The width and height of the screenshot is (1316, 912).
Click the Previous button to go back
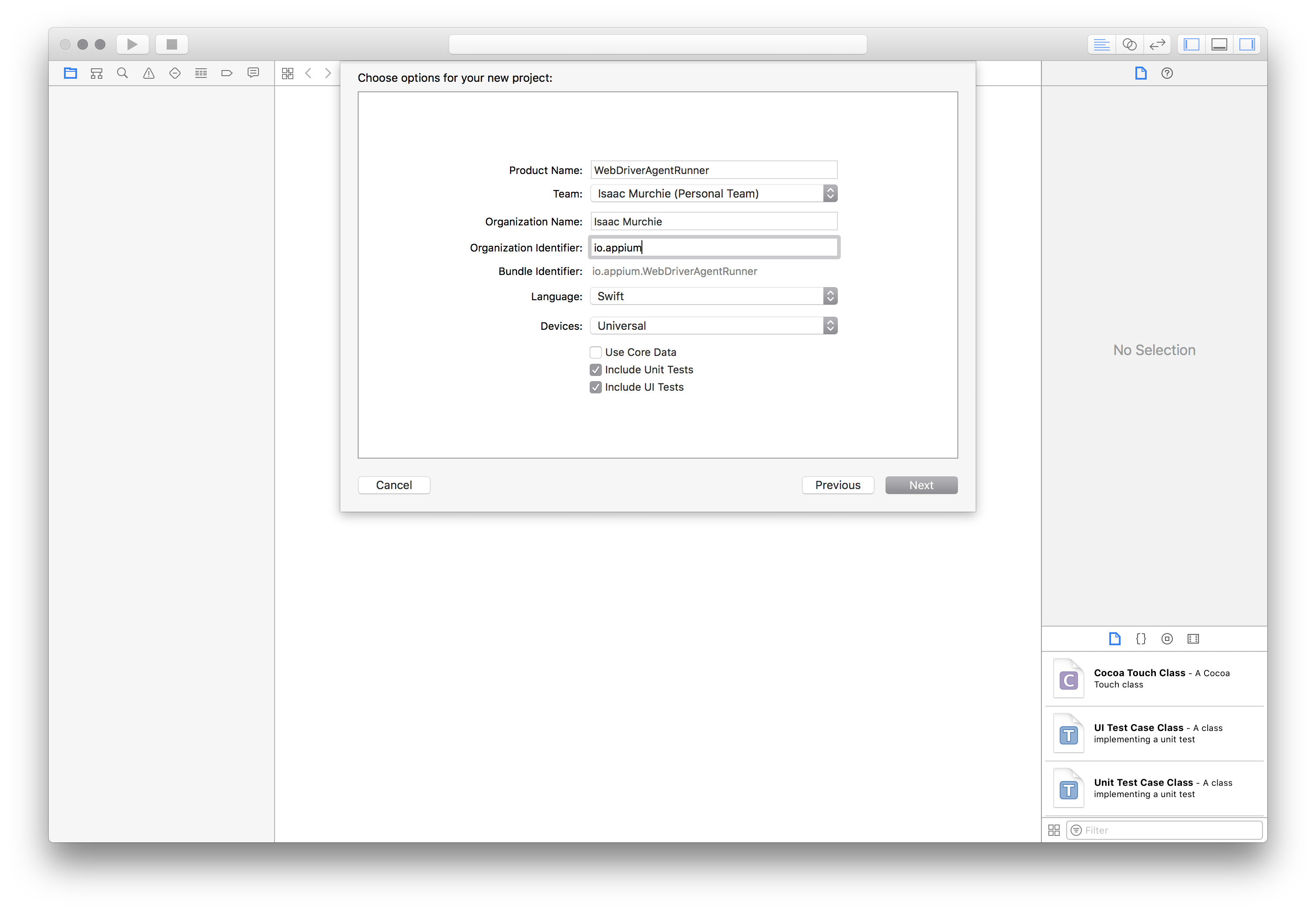[x=838, y=485]
